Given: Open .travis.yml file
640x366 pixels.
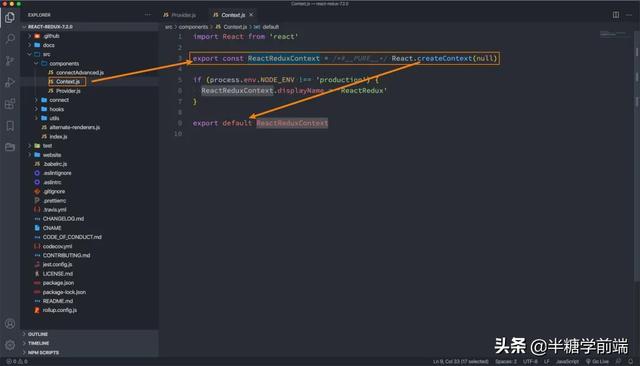Looking at the screenshot, I should (x=89, y=210).
